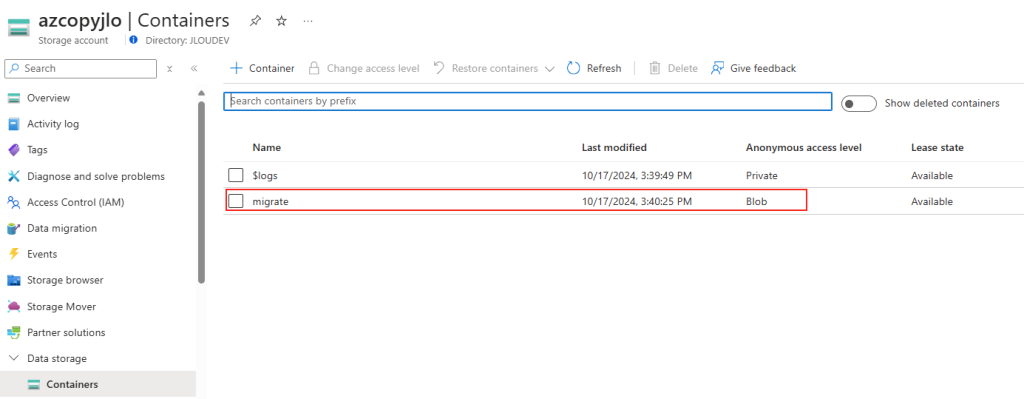Tick the checkbox for $logs container
1024x399 pixels.
click(x=236, y=176)
